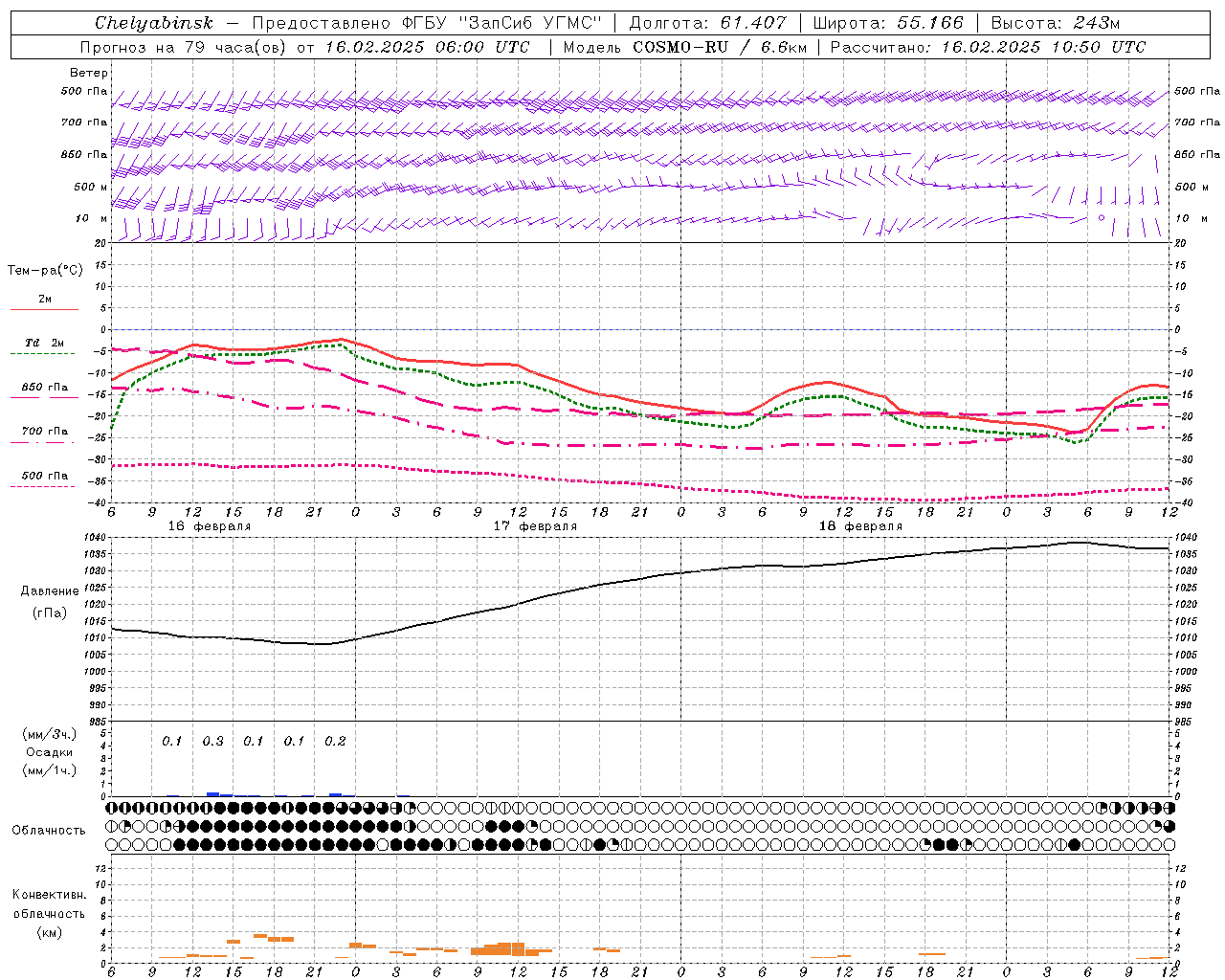Click the dashed Td 2м legend line

coord(44,353)
